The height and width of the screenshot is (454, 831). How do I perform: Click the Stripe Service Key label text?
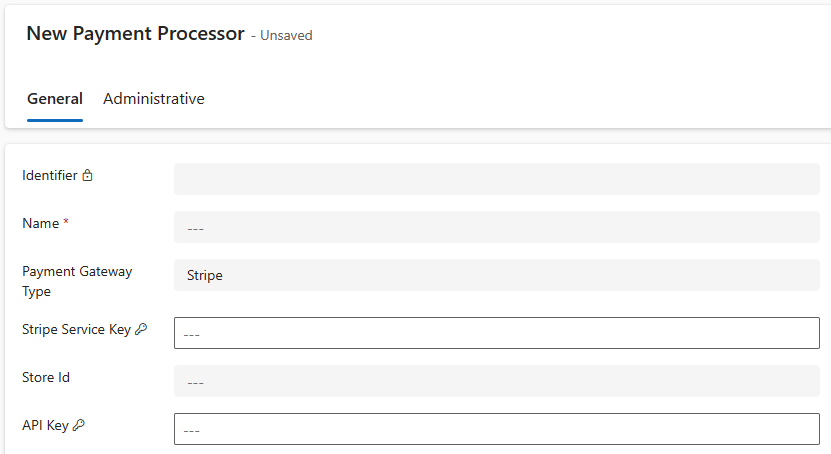pos(76,329)
